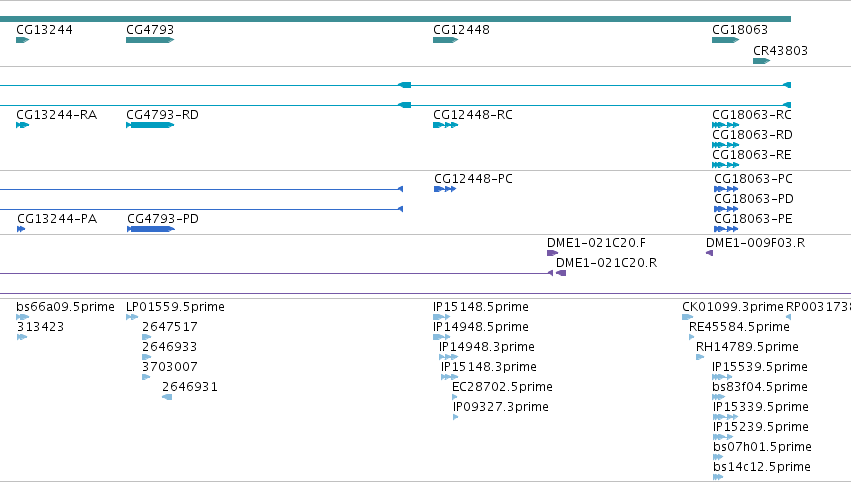
Task: Click the CG4793 gene arrow feature
Action: (150, 40)
